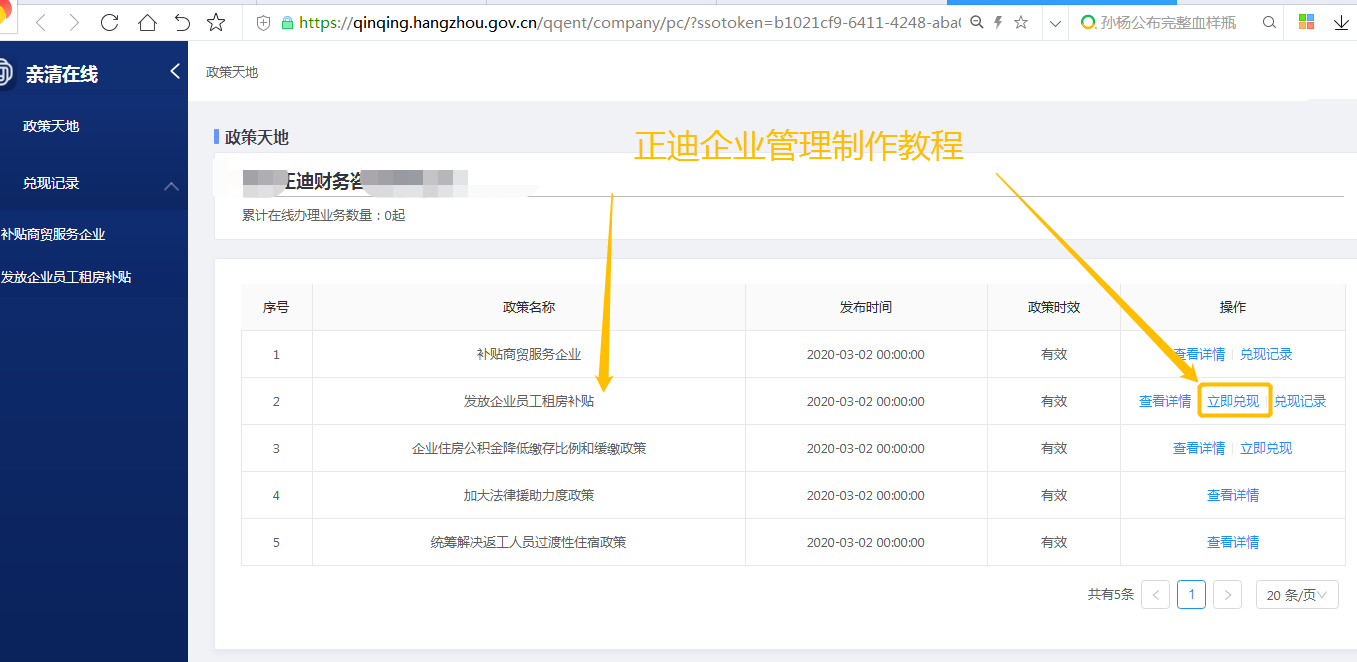This screenshot has height=662, width=1357.
Task: Reload the page with refresh icon
Action: click(x=110, y=22)
